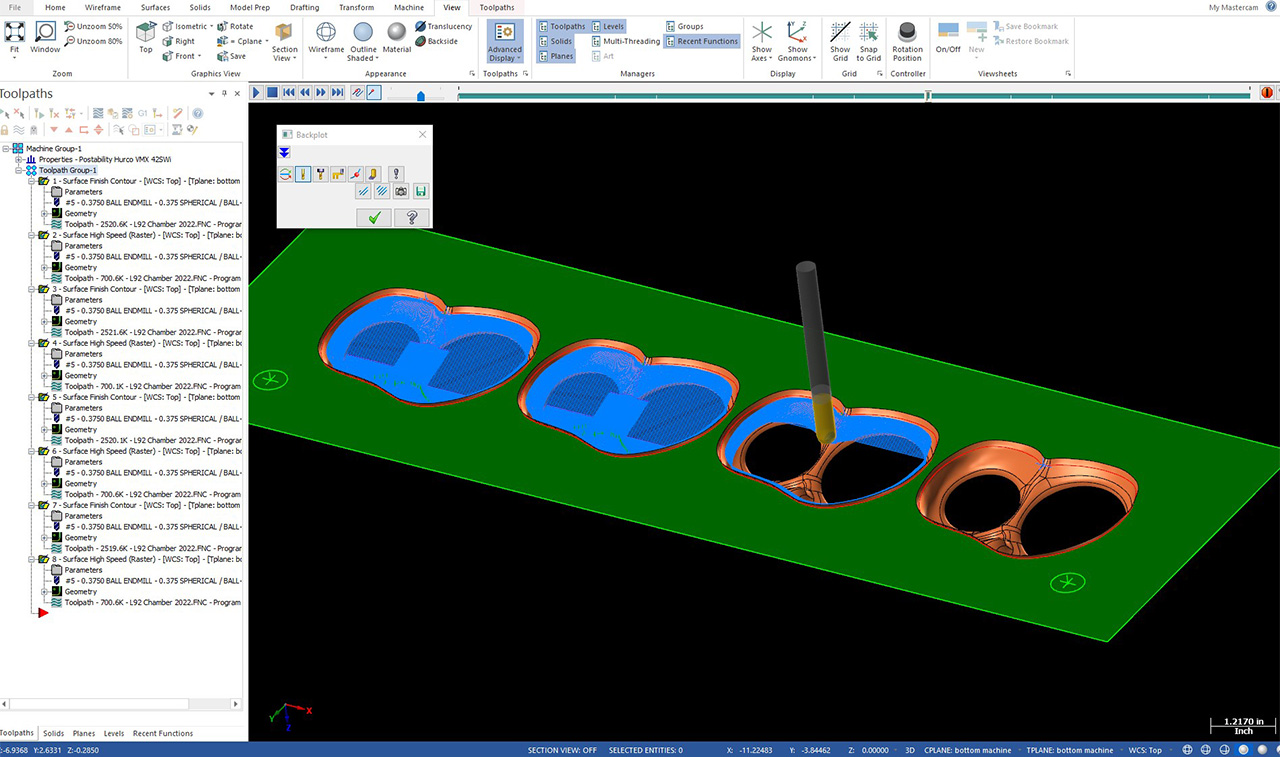Image resolution: width=1280 pixels, height=757 pixels.
Task: Select the Window zoom tool
Action: pos(45,37)
